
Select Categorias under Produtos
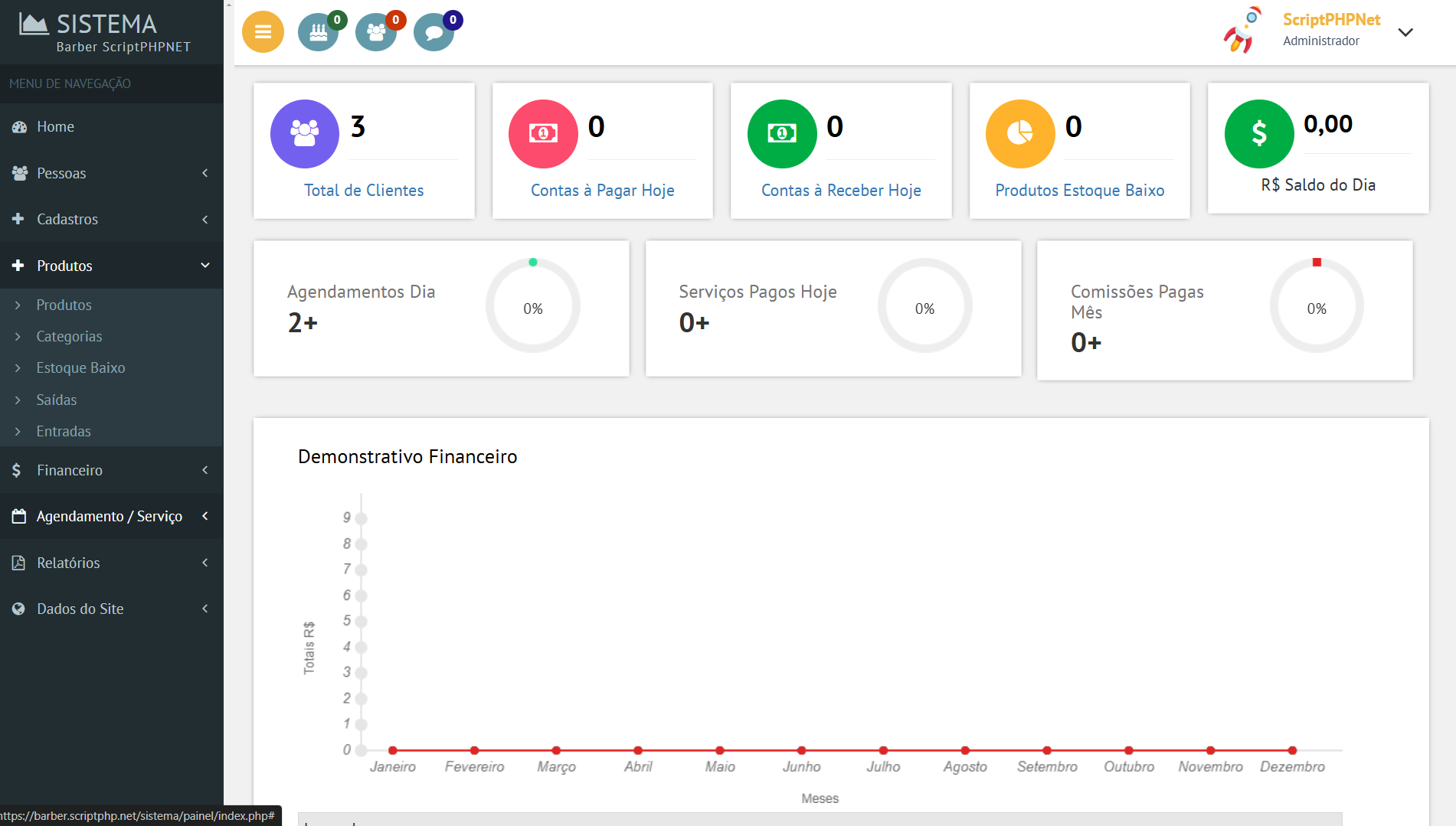click(69, 336)
